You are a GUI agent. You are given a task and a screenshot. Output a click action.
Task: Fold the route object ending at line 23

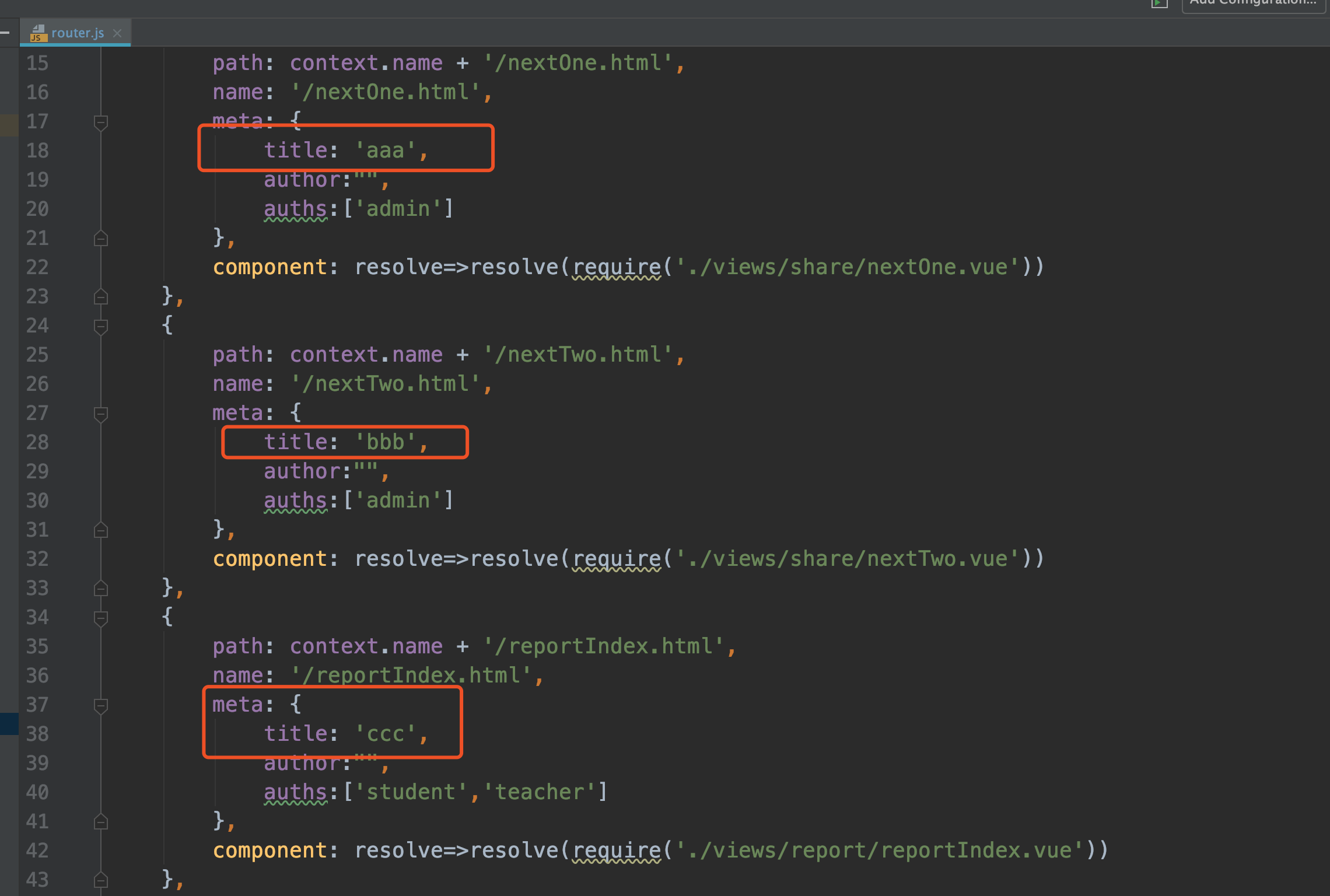[101, 297]
